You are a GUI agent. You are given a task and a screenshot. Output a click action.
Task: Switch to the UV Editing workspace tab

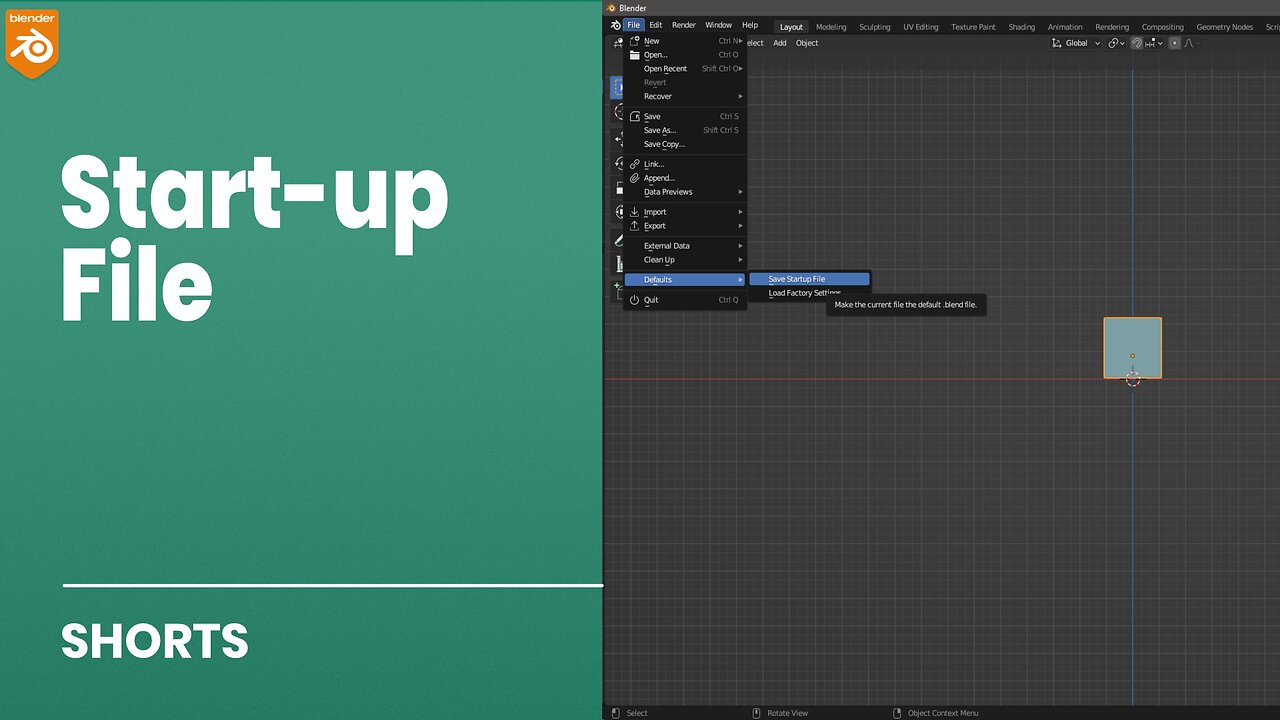(x=921, y=27)
